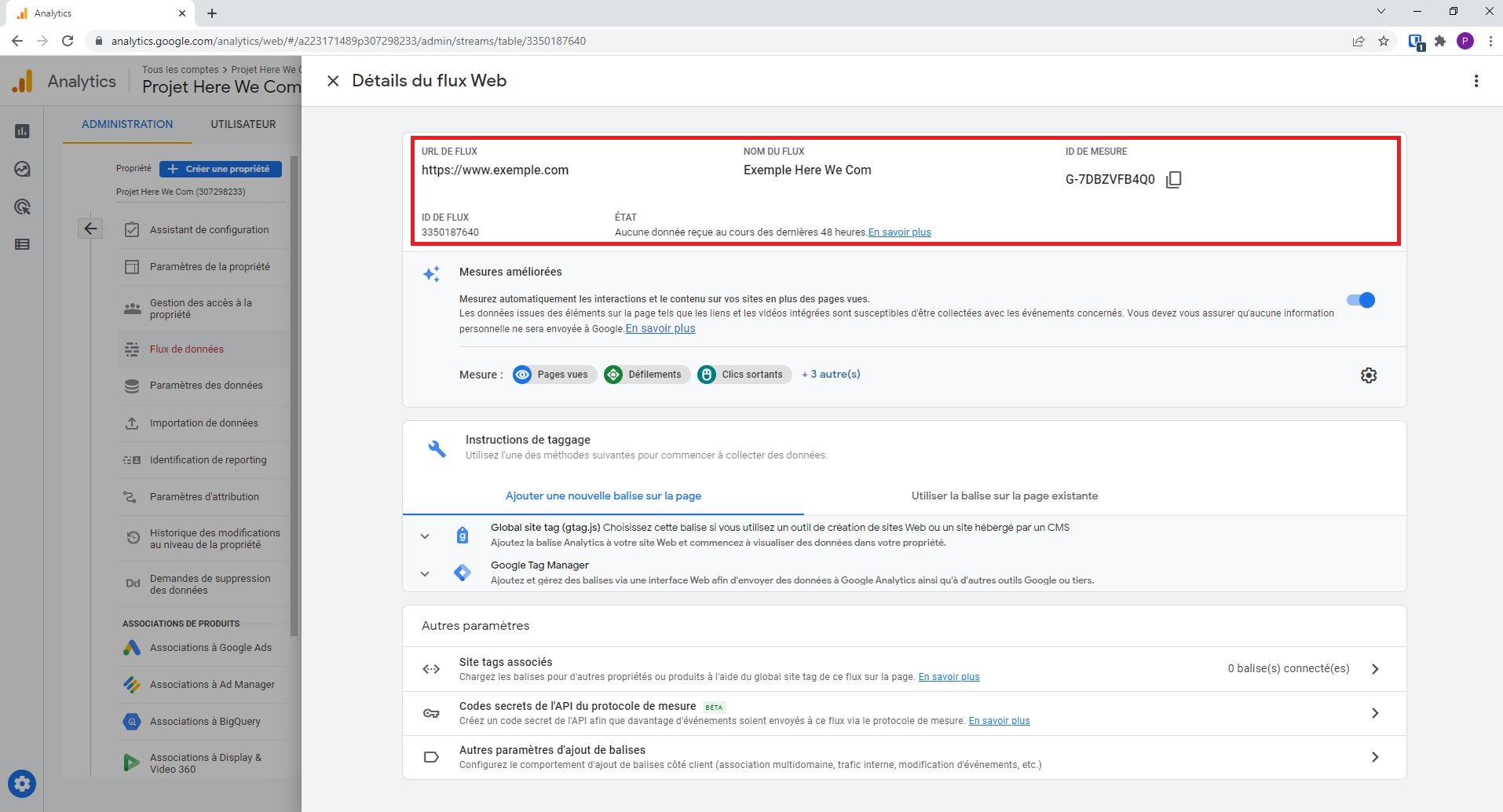1503x812 pixels.
Task: Open Associations à BigQuery
Action: 202,722
